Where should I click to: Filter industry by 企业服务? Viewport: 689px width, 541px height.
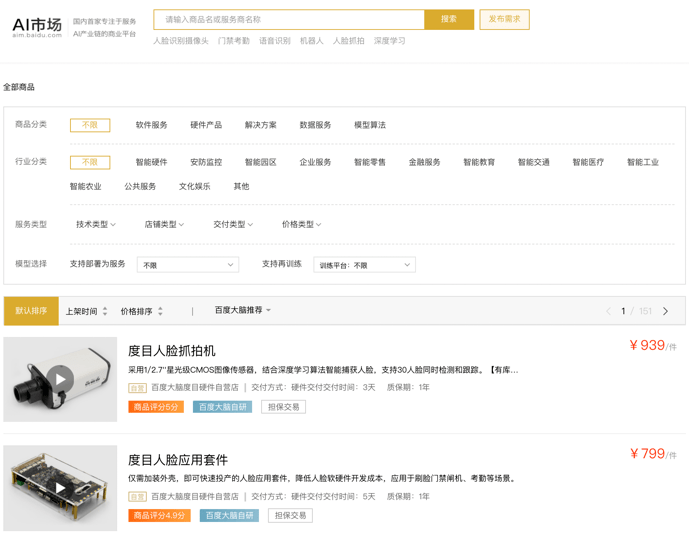click(x=315, y=163)
